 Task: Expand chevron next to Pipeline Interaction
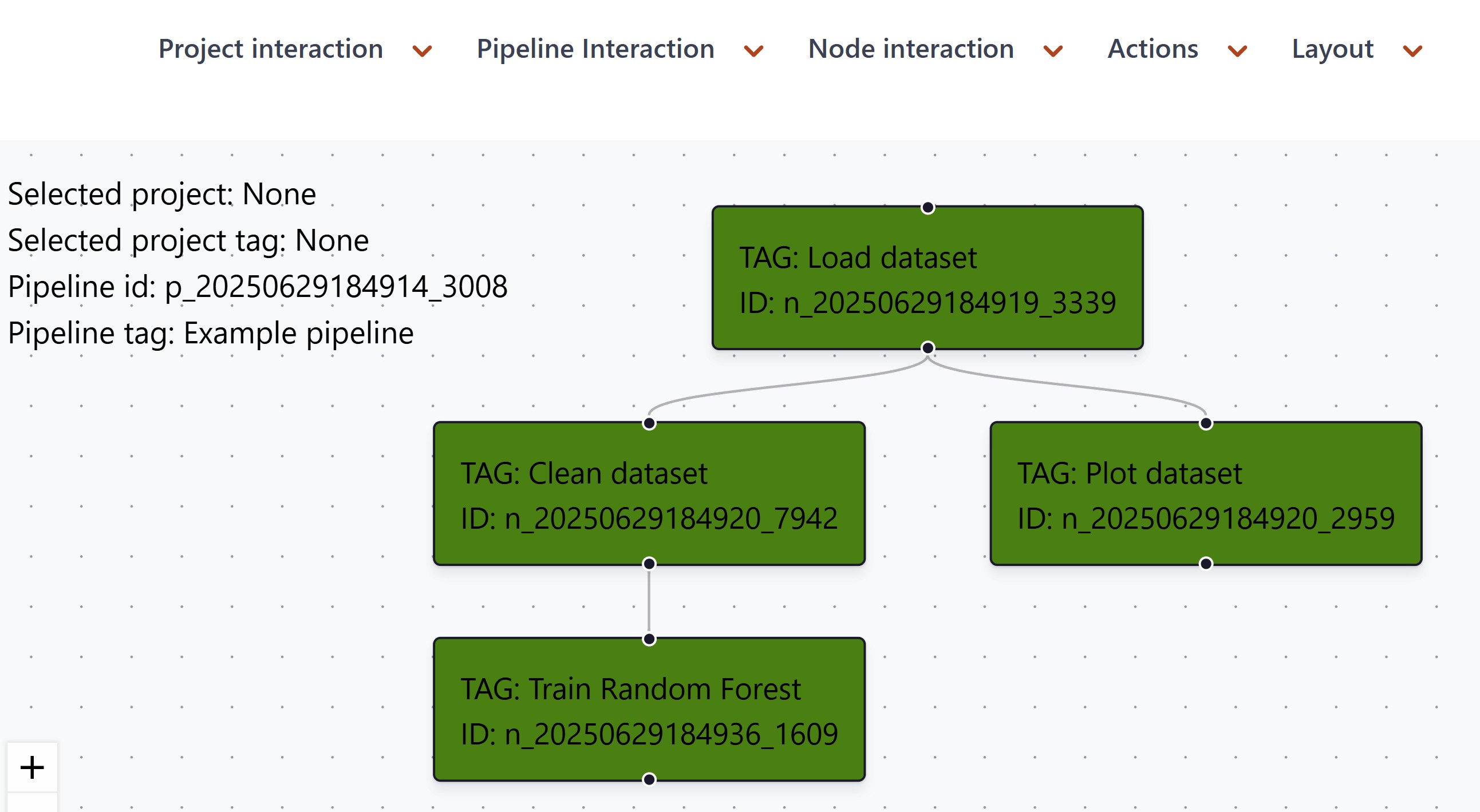[754, 51]
